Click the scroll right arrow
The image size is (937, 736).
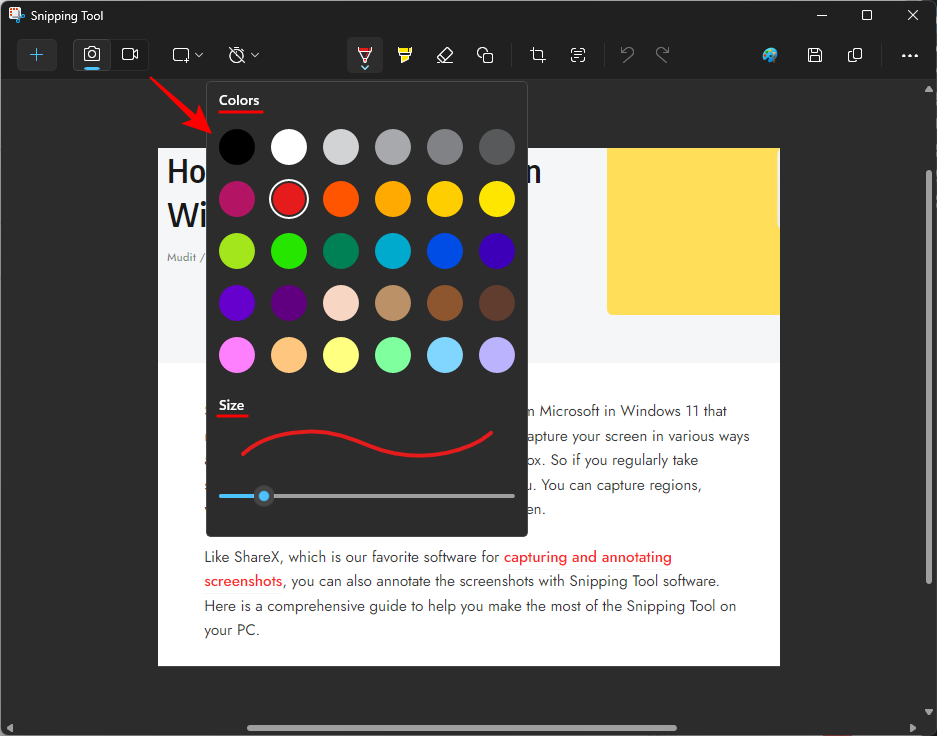[913, 728]
